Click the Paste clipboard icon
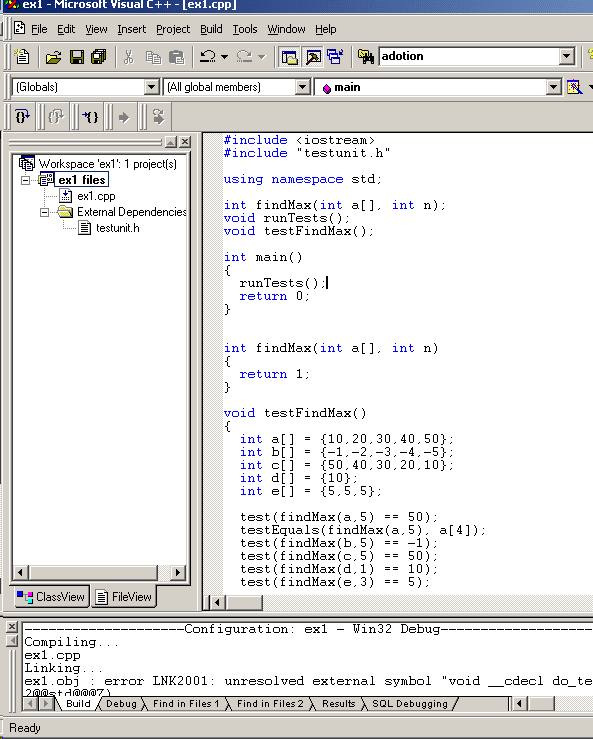 (x=176, y=57)
